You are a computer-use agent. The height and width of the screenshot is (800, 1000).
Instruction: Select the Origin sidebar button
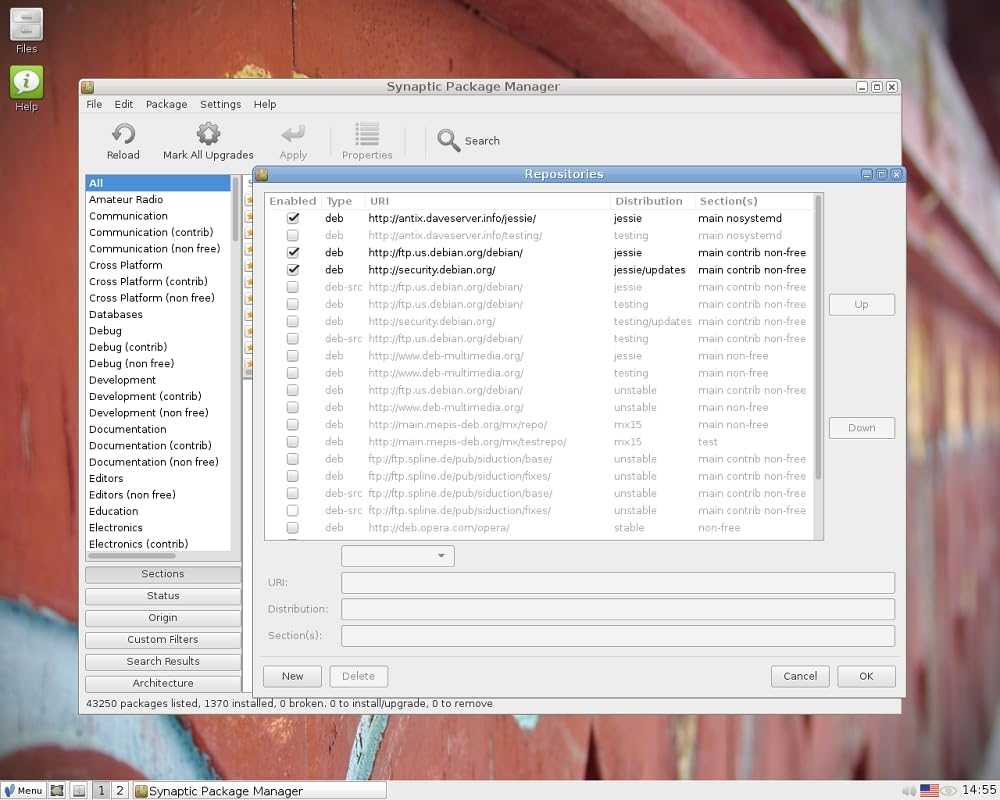coord(162,617)
